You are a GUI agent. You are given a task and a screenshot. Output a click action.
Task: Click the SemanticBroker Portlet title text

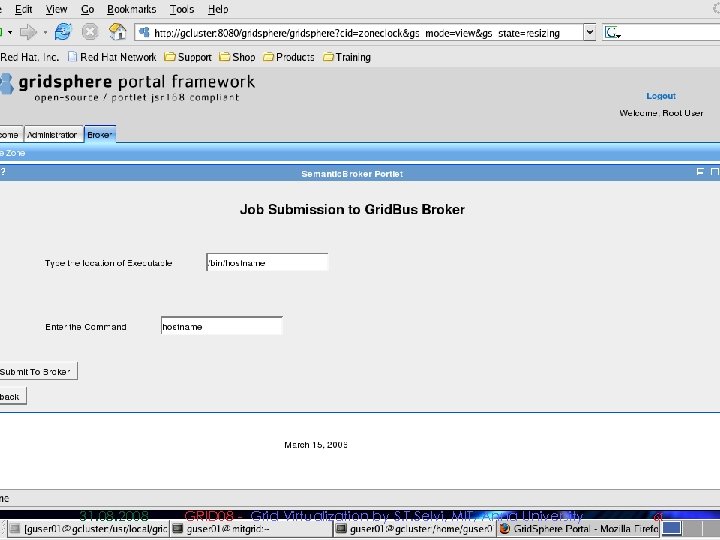[x=352, y=174]
